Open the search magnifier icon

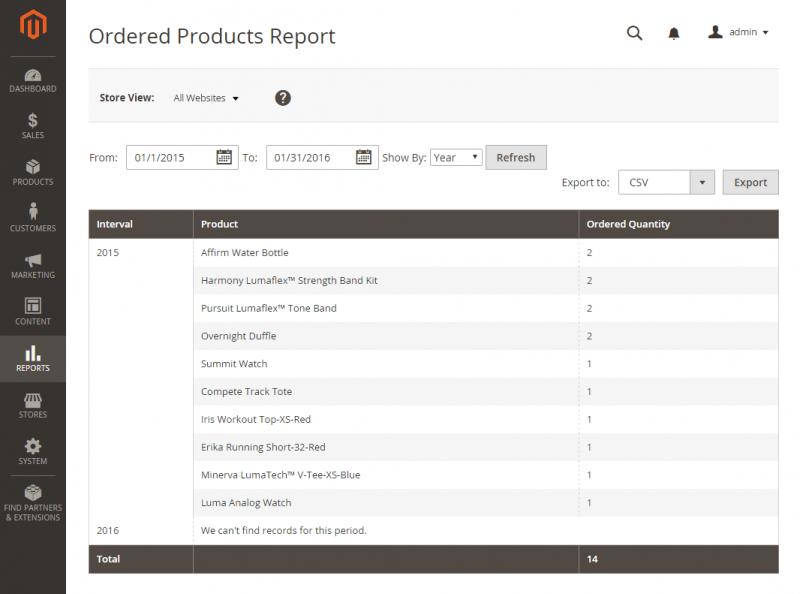pyautogui.click(x=634, y=33)
